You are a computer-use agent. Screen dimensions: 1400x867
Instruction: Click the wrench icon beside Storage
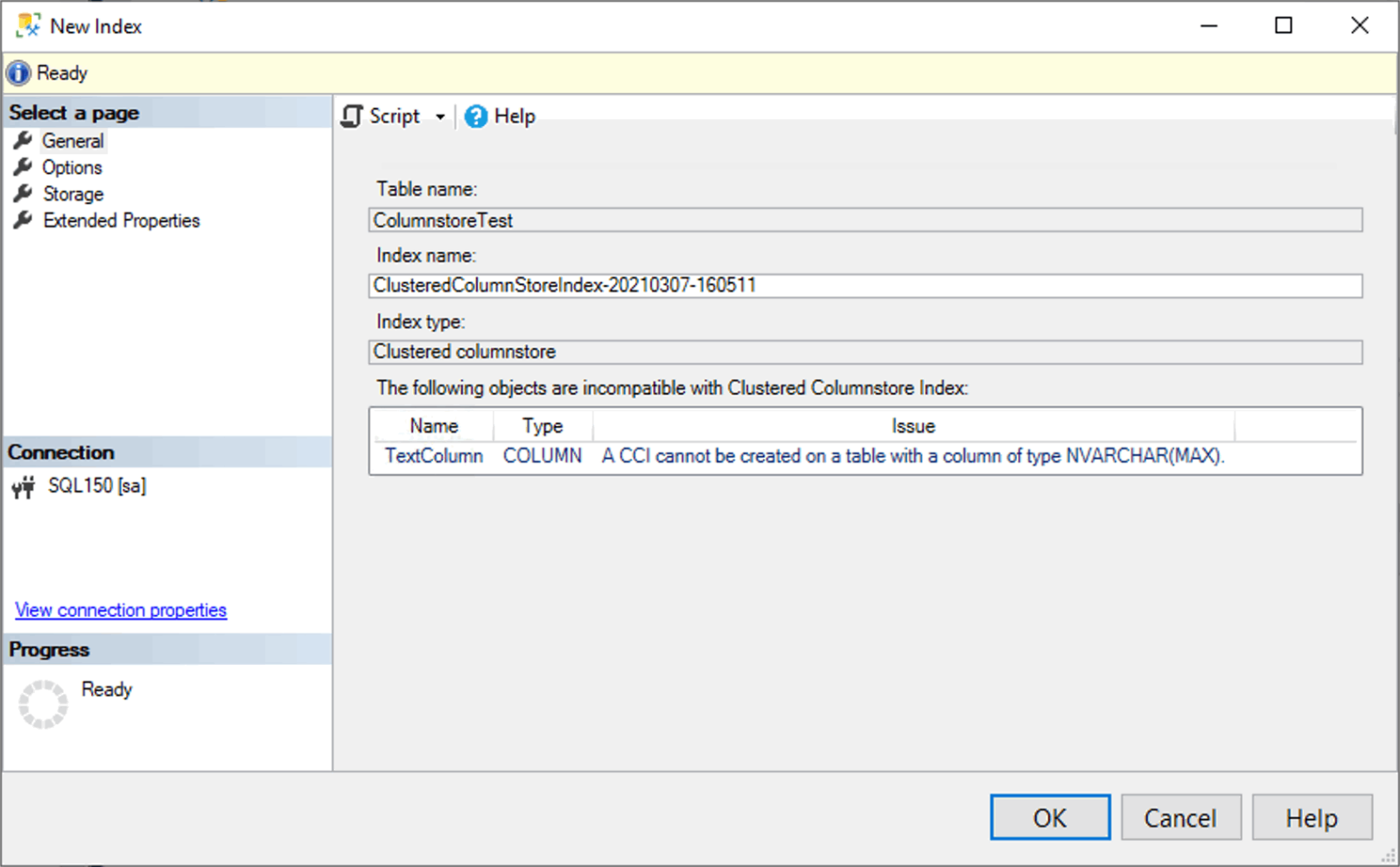pos(23,194)
